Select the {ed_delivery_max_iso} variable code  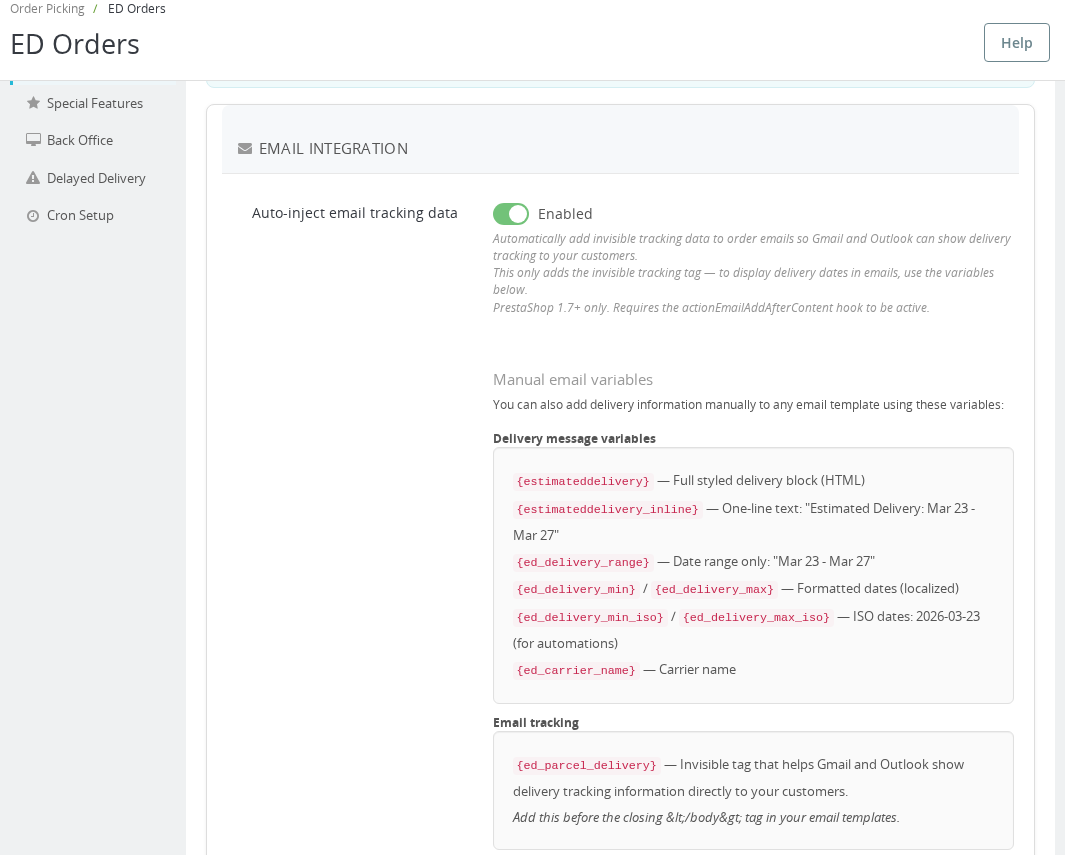click(756, 617)
